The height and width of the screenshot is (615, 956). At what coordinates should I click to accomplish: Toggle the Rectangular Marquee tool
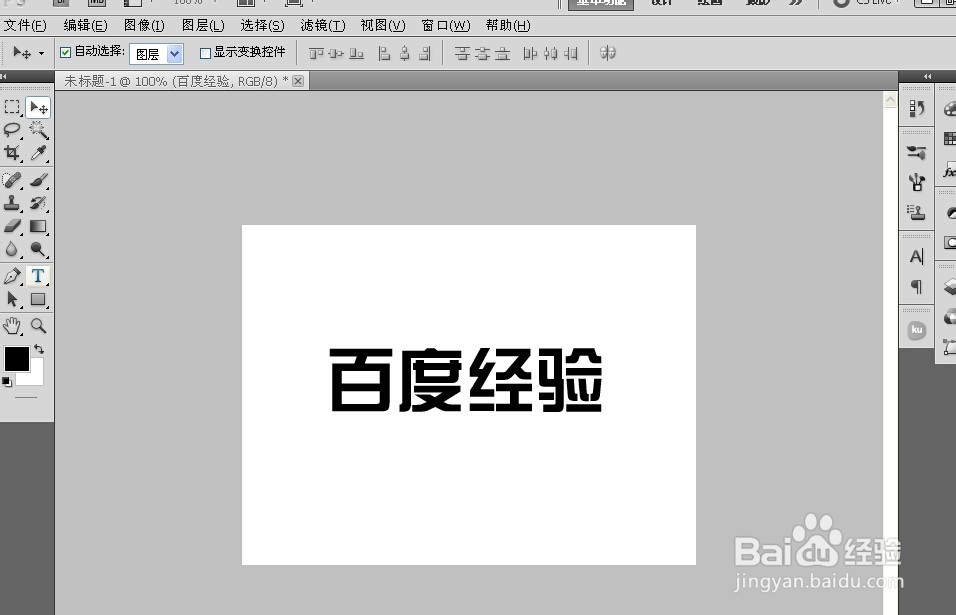pos(13,107)
